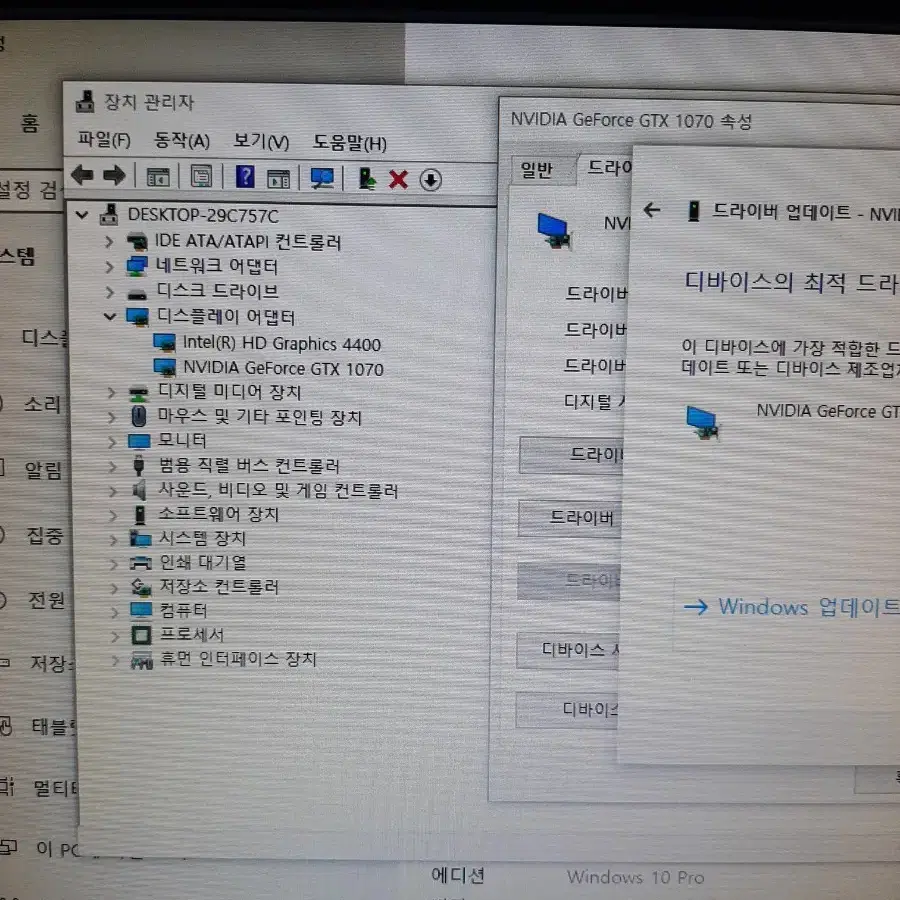This screenshot has height=900, width=900.
Task: Click the monitor category icon
Action: tap(139, 441)
